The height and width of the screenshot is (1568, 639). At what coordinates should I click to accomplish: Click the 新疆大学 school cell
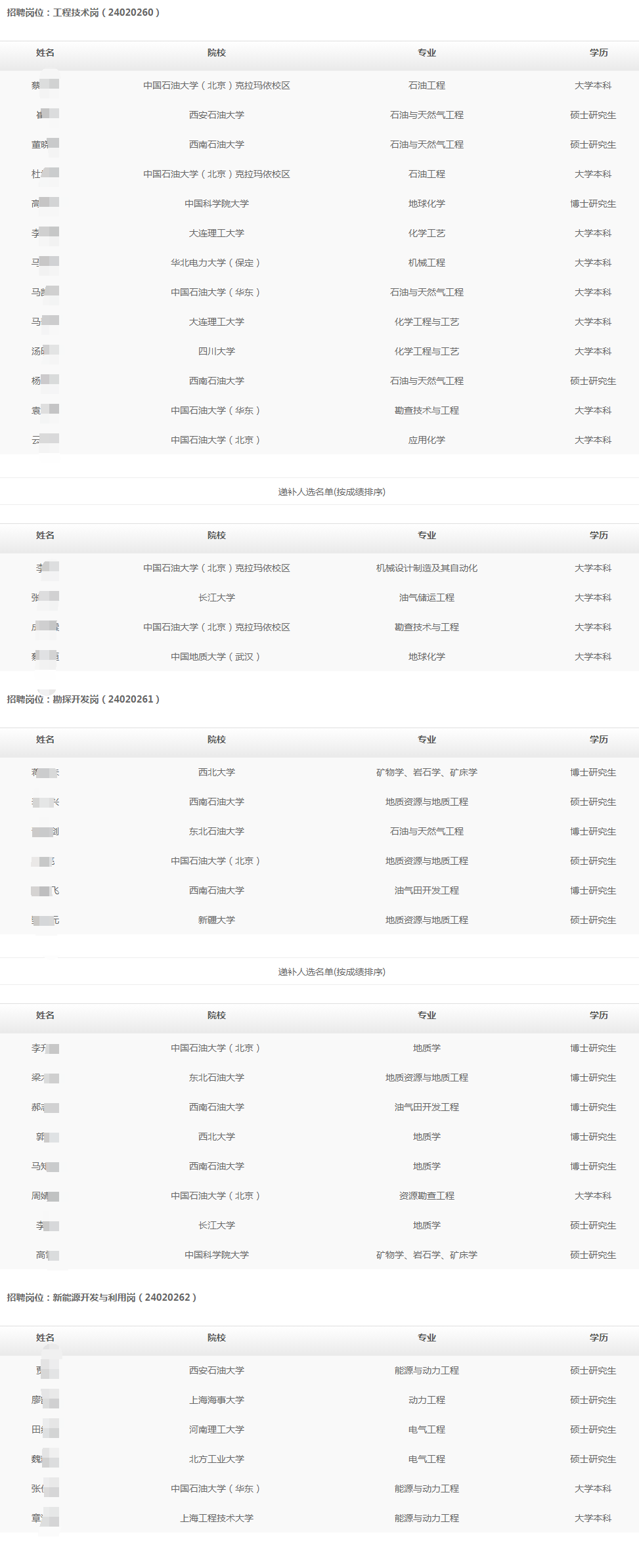[216, 920]
